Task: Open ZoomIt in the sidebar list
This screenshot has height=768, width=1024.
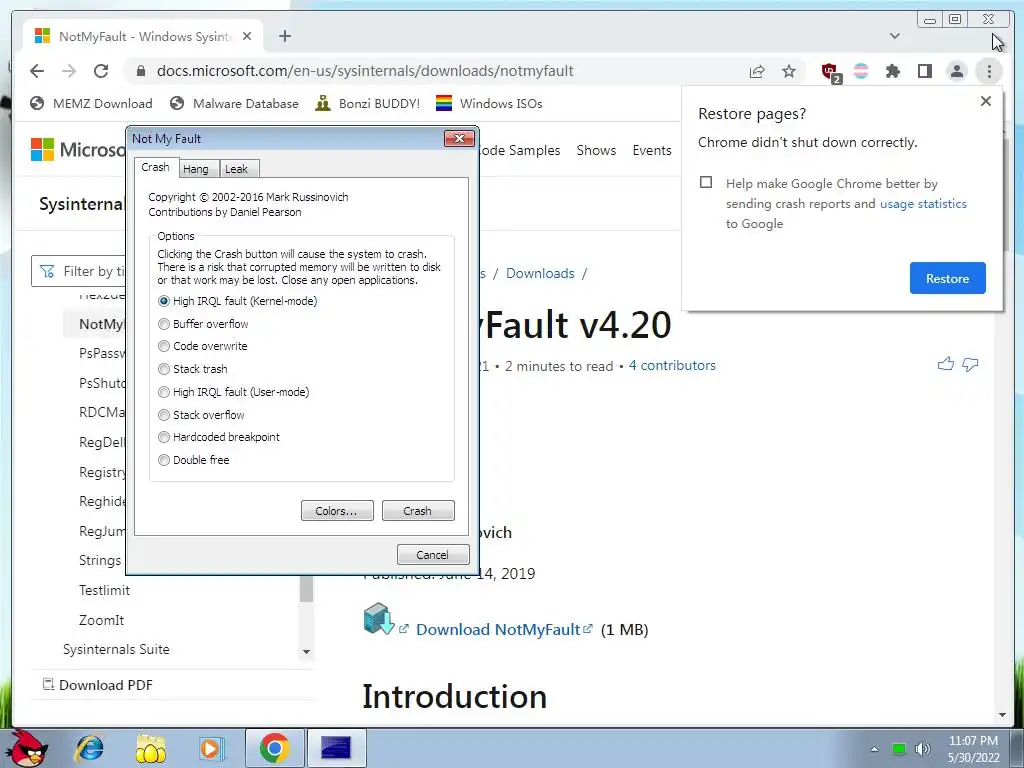Action: click(101, 620)
